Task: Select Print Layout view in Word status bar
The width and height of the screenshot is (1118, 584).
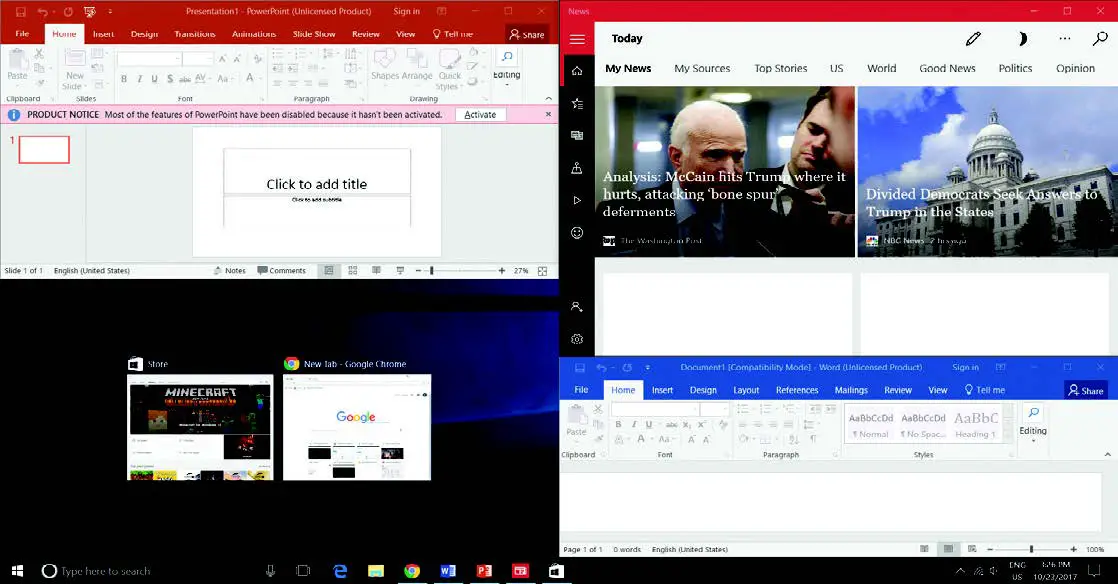Action: pos(948,549)
